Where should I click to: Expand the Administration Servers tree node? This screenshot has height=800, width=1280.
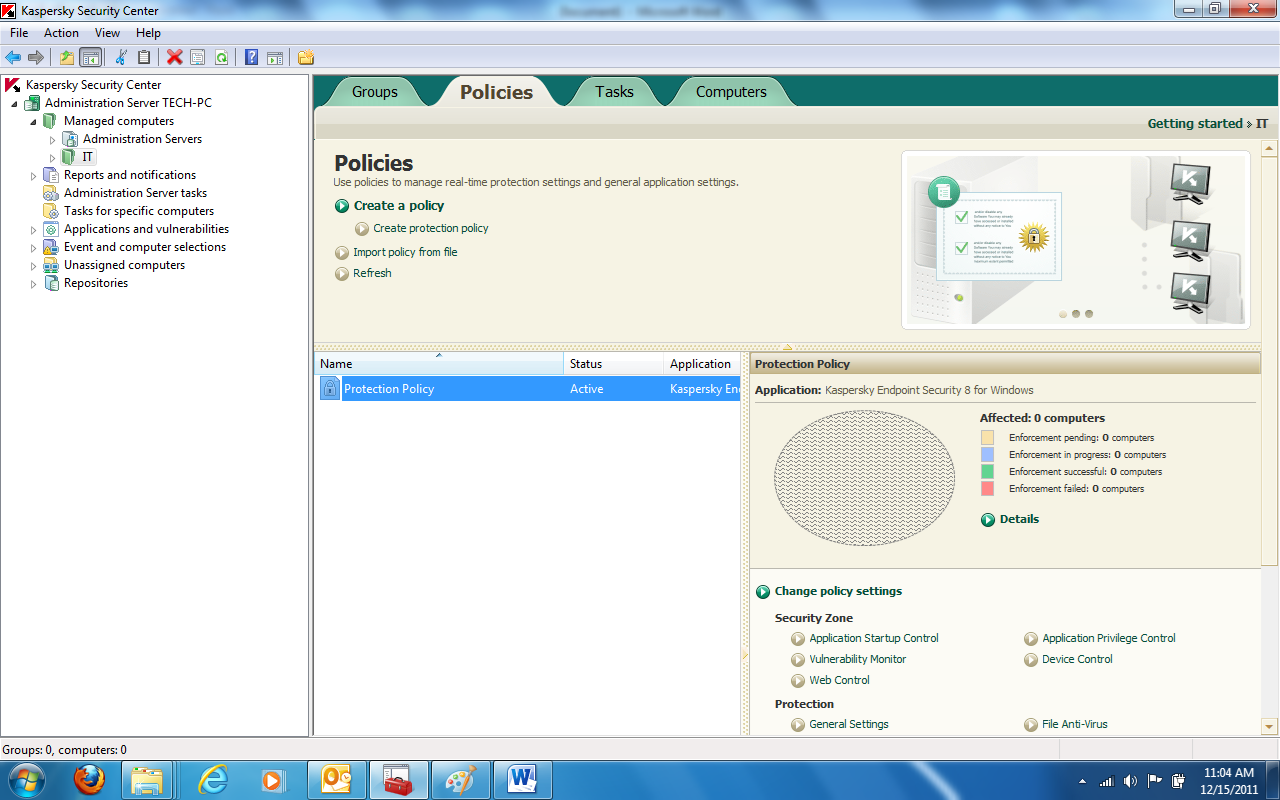[53, 140]
